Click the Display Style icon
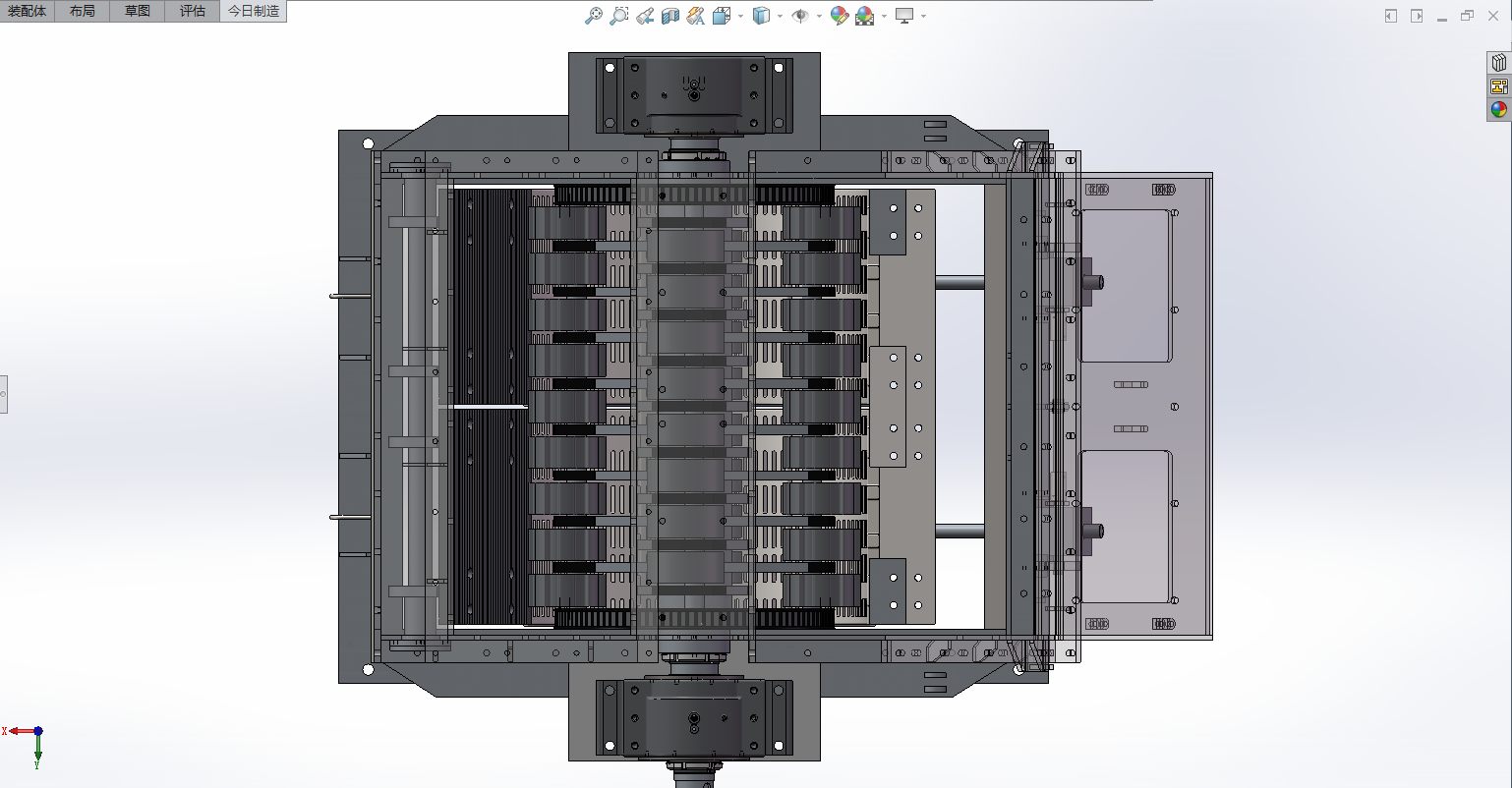This screenshot has height=788, width=1512. tap(761, 16)
